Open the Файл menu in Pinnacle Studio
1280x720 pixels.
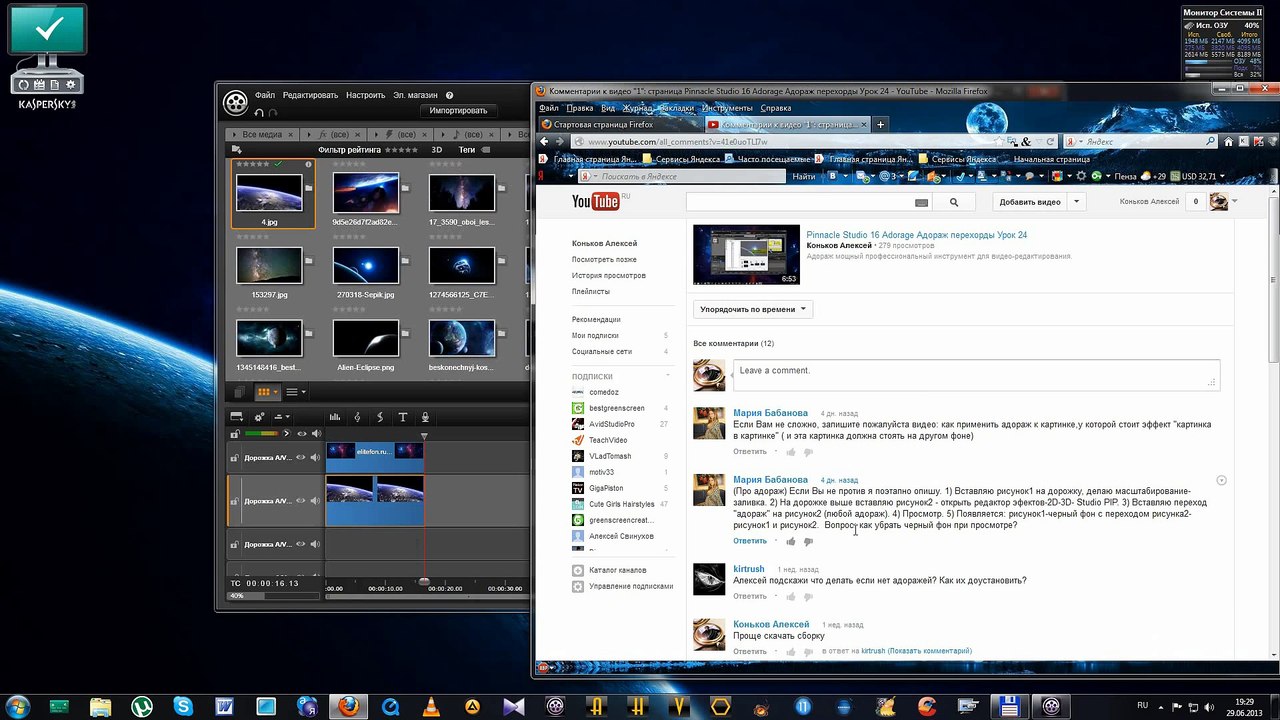264,95
